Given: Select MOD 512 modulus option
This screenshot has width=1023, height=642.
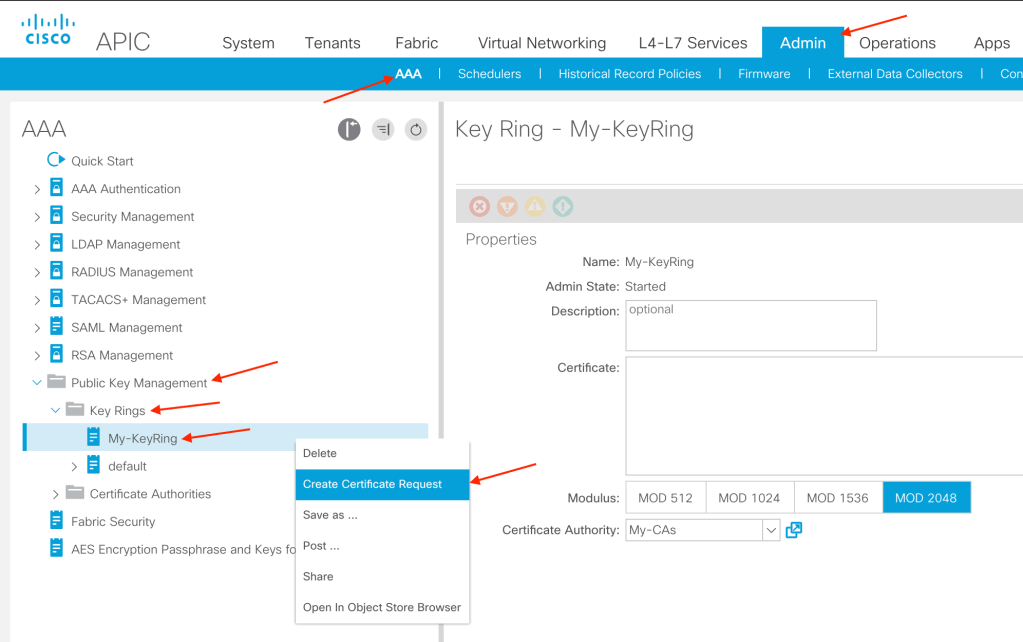Looking at the screenshot, I should (x=665, y=497).
